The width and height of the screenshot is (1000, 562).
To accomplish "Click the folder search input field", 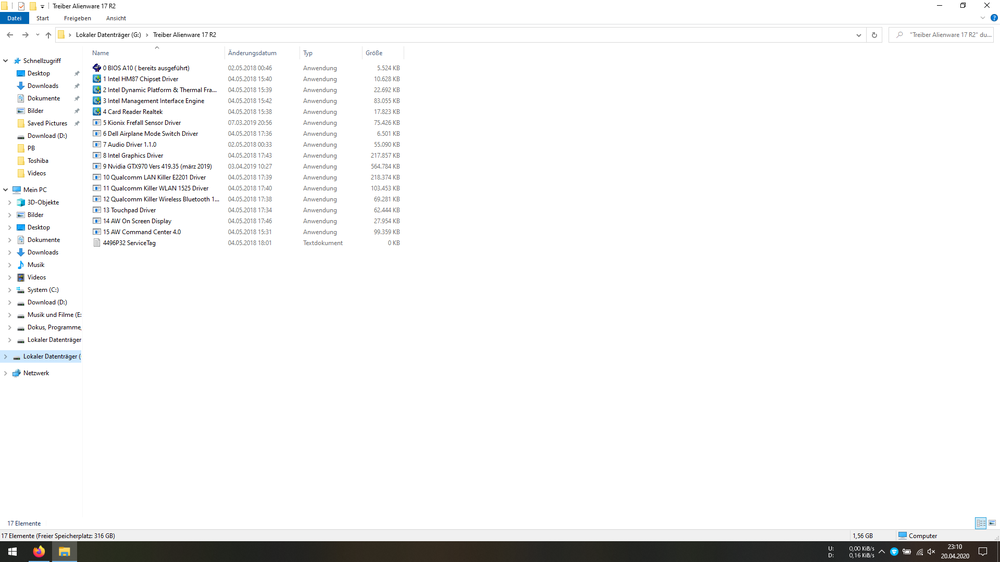I will 945,35.
